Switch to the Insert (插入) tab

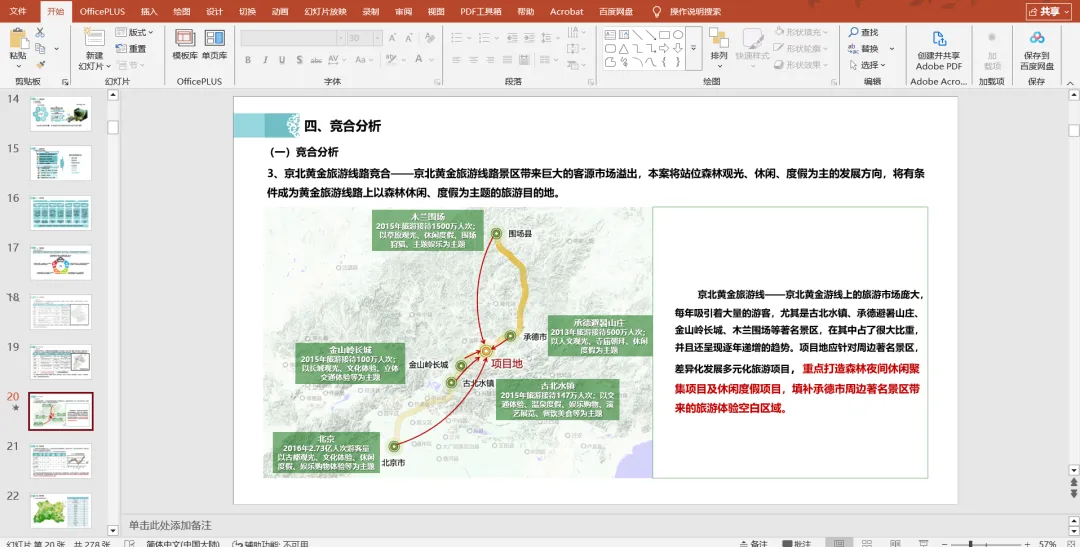click(149, 12)
